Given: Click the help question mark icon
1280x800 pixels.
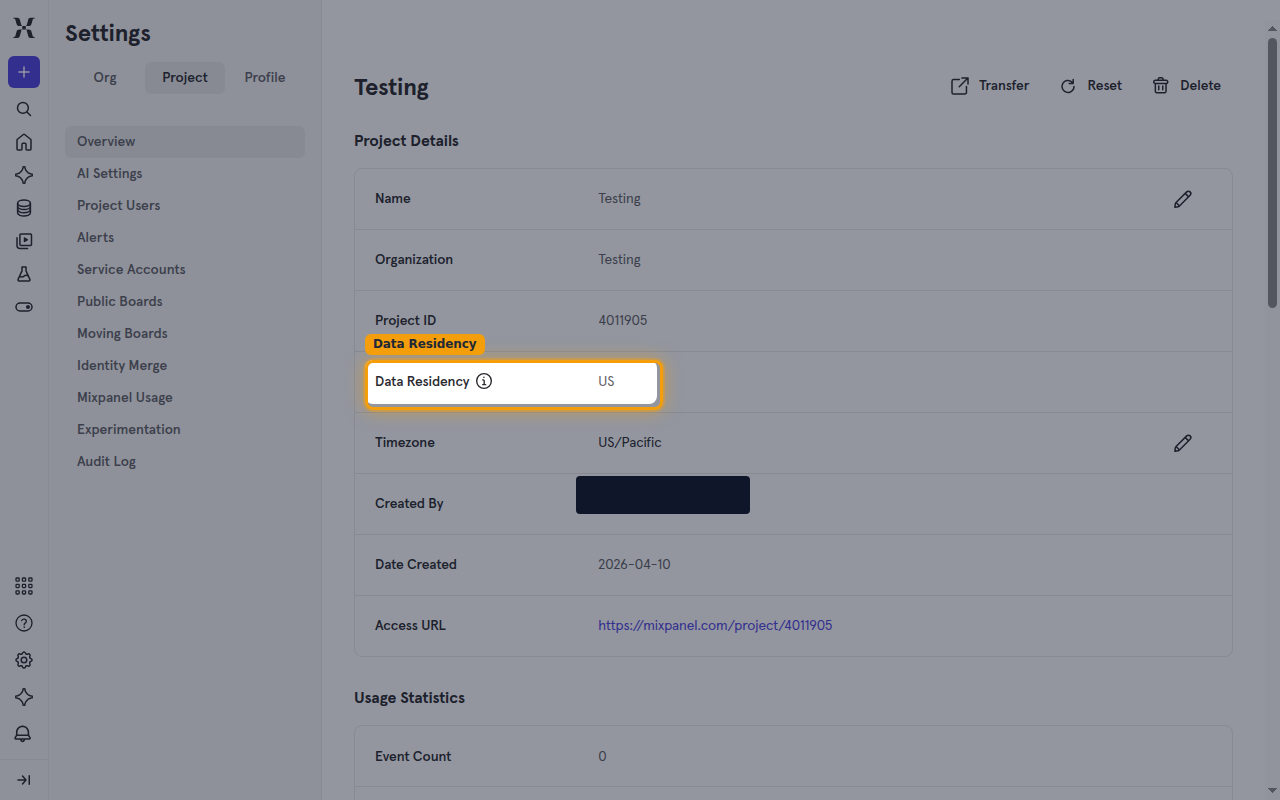Looking at the screenshot, I should coord(24,623).
